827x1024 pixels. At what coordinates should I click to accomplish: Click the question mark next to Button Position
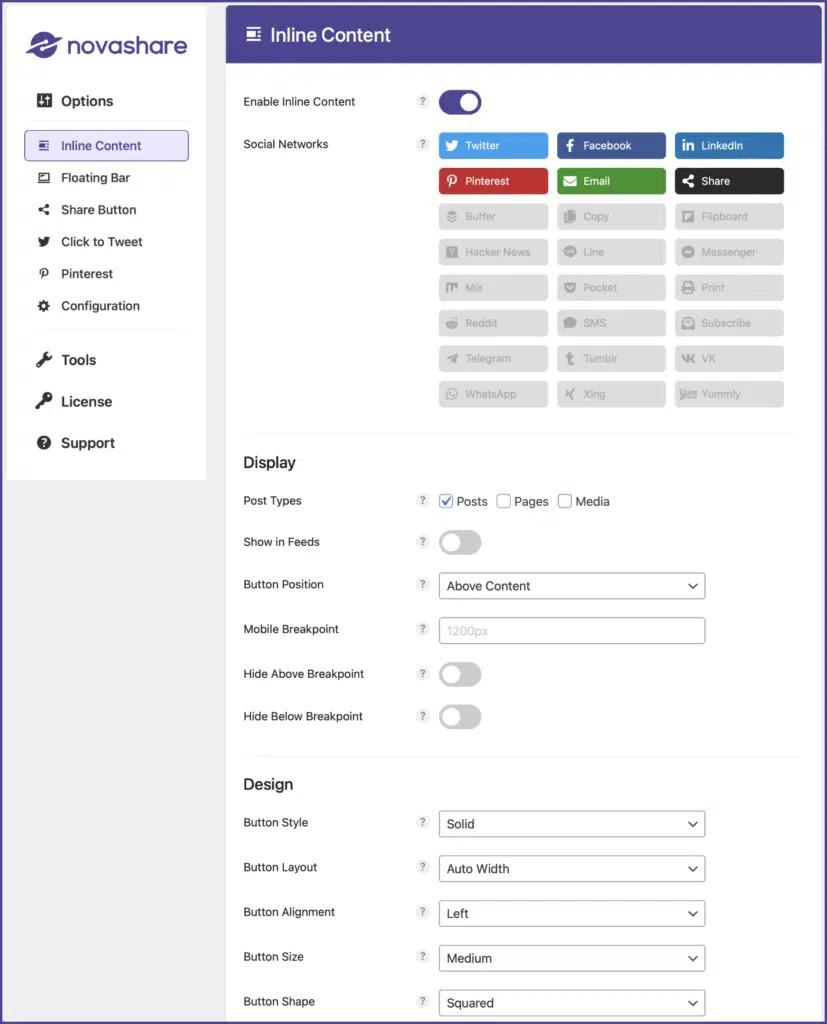[x=422, y=585]
